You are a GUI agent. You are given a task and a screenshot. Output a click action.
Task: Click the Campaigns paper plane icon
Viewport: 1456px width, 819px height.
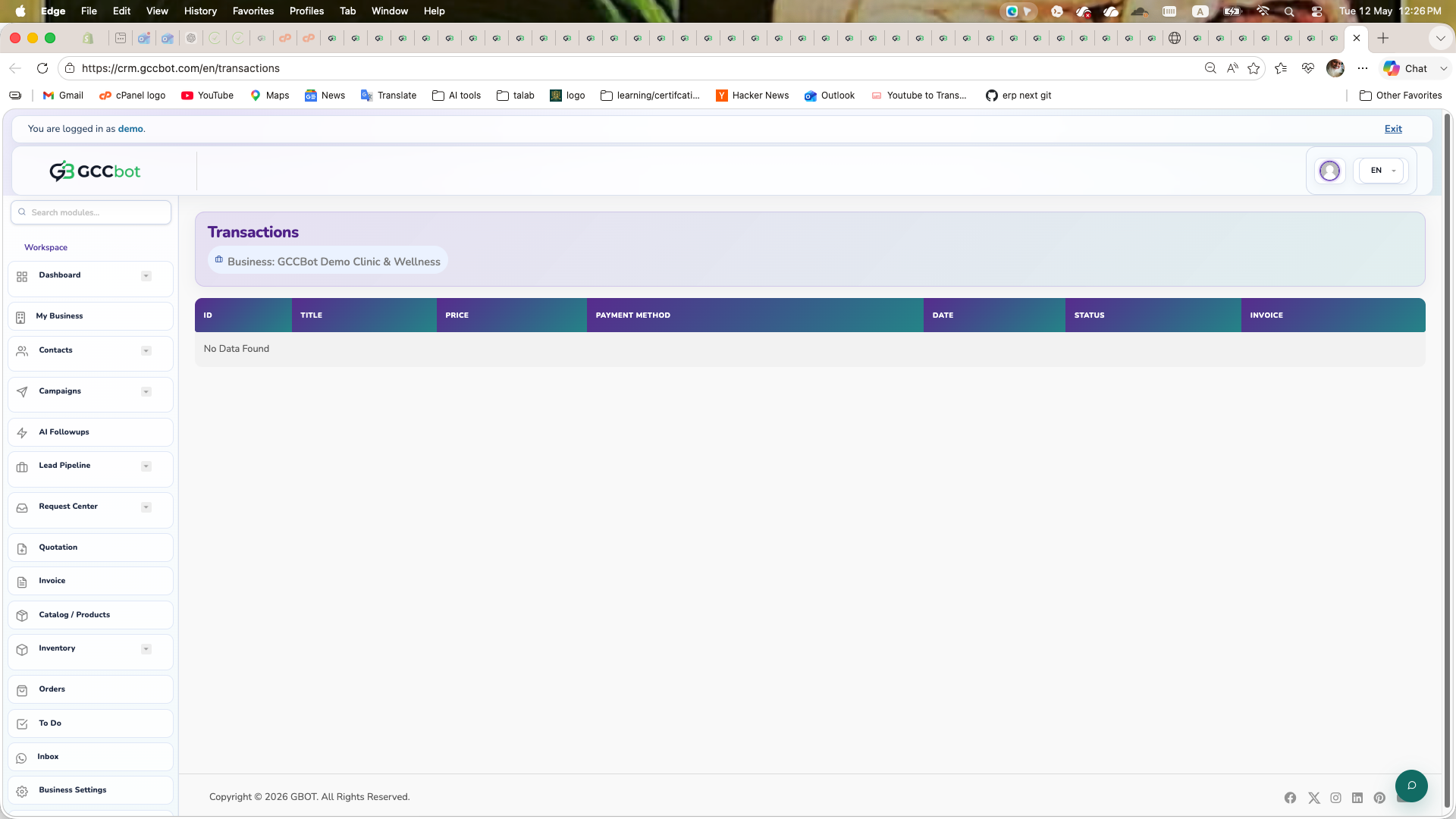[x=22, y=392]
